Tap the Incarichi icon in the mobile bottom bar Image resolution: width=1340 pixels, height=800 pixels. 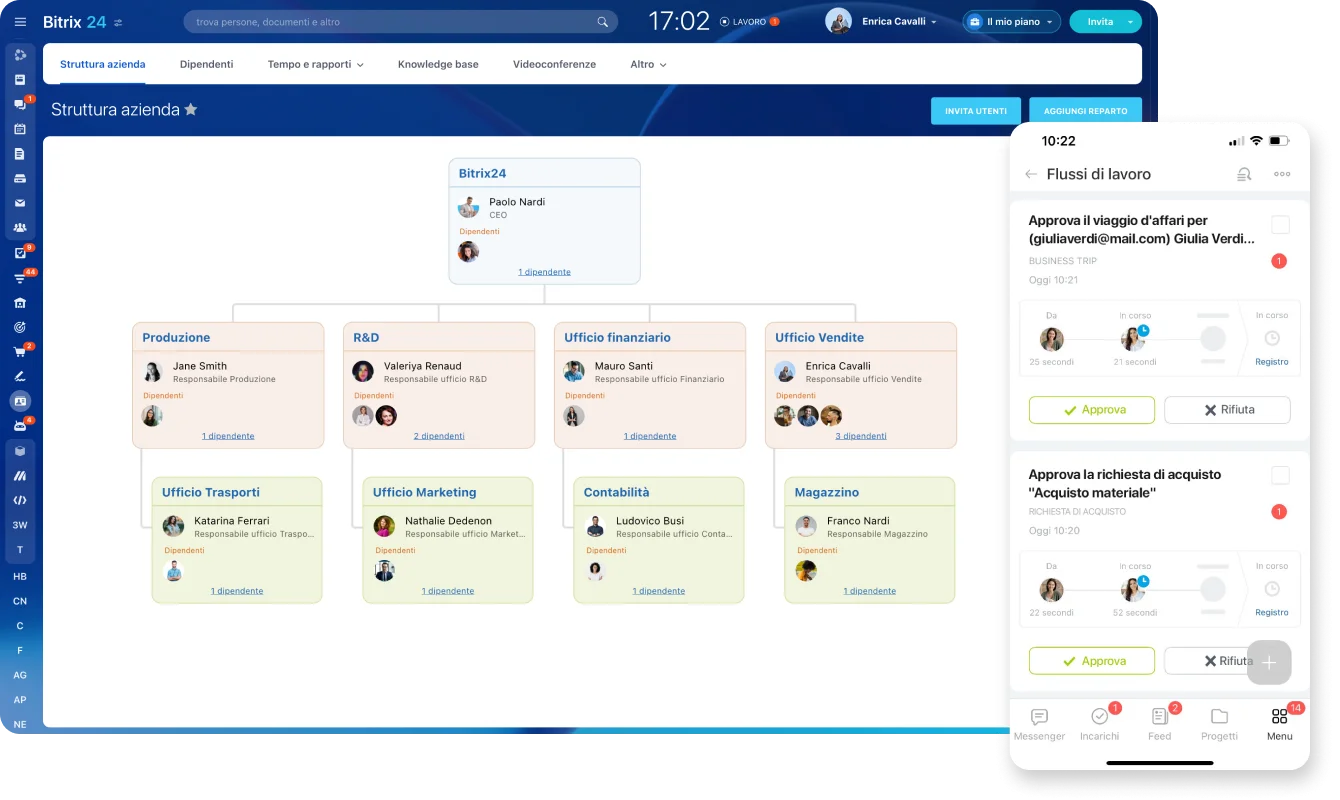[x=1099, y=717]
